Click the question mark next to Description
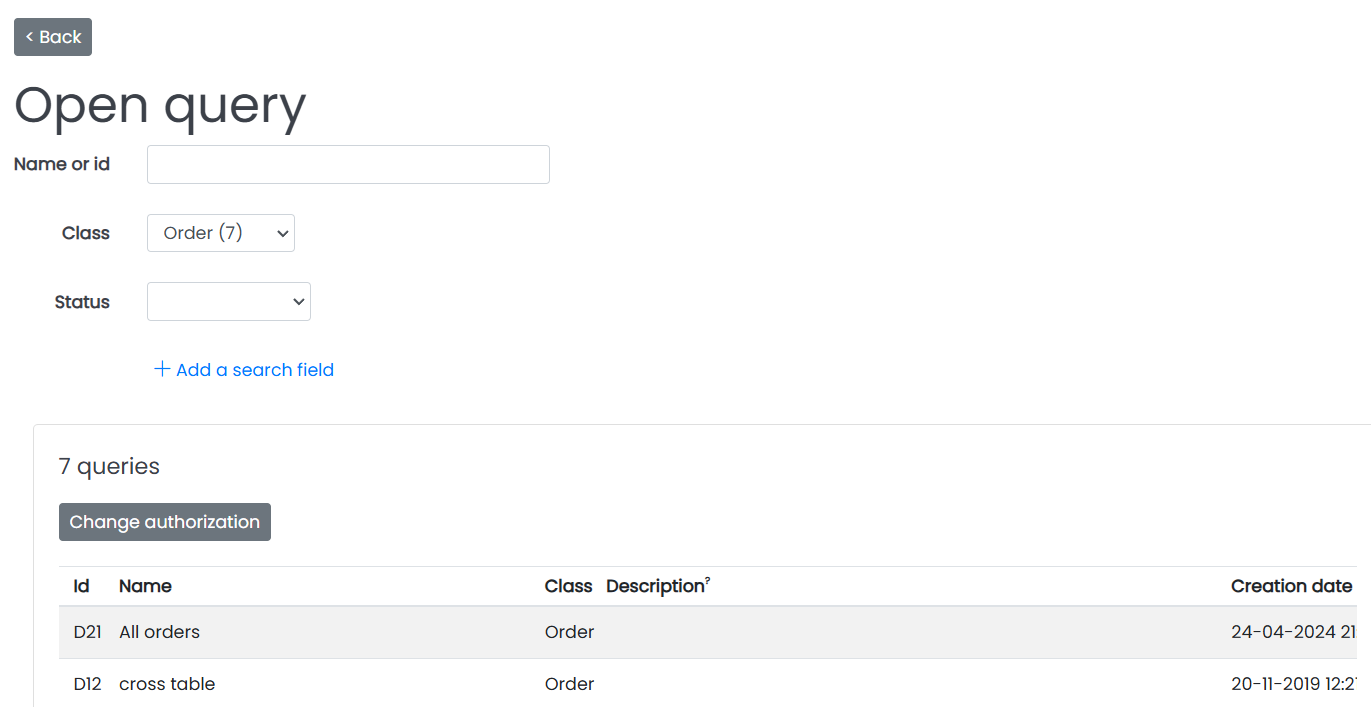 click(708, 581)
